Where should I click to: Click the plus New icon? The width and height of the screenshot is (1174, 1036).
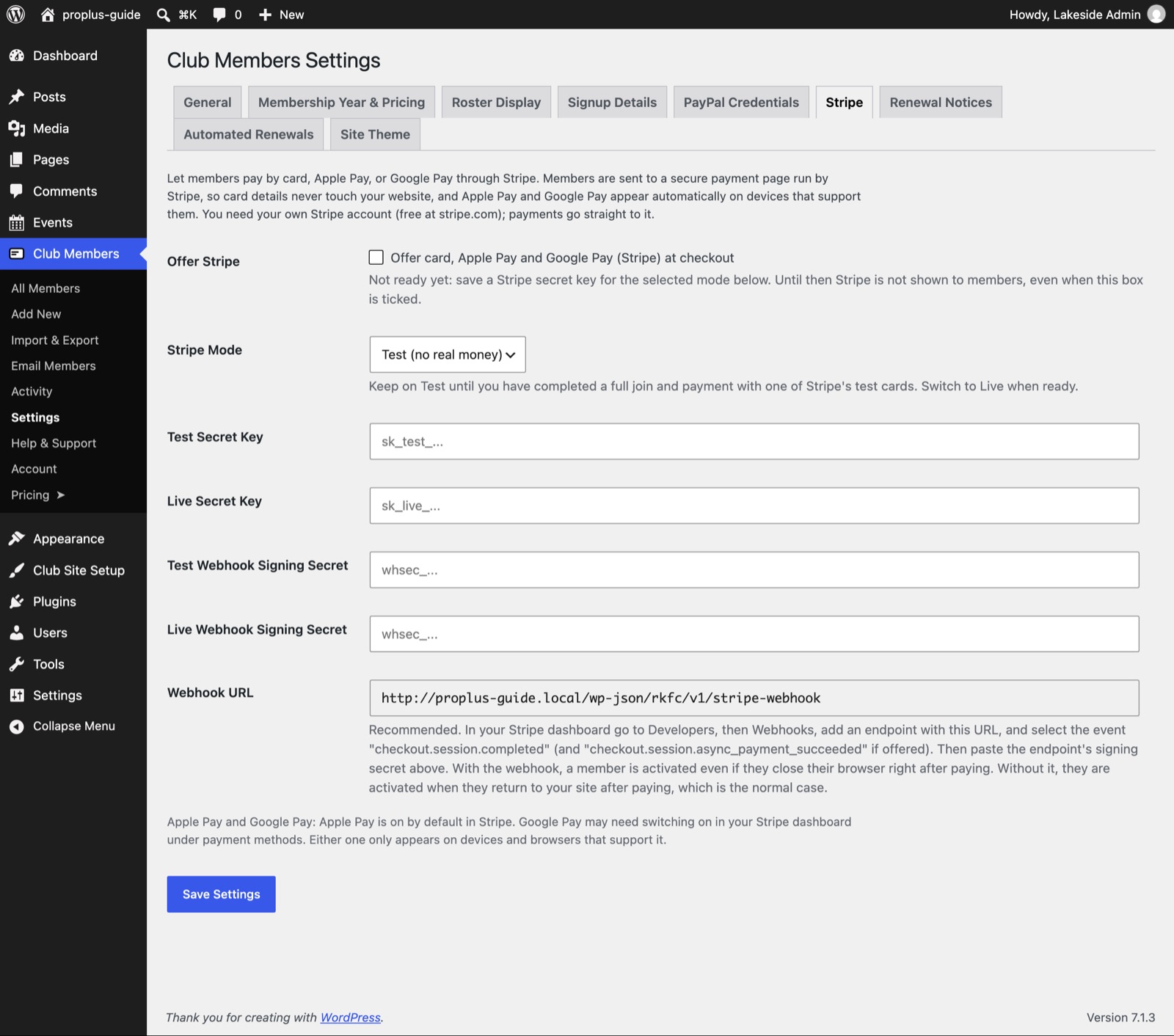coord(266,15)
